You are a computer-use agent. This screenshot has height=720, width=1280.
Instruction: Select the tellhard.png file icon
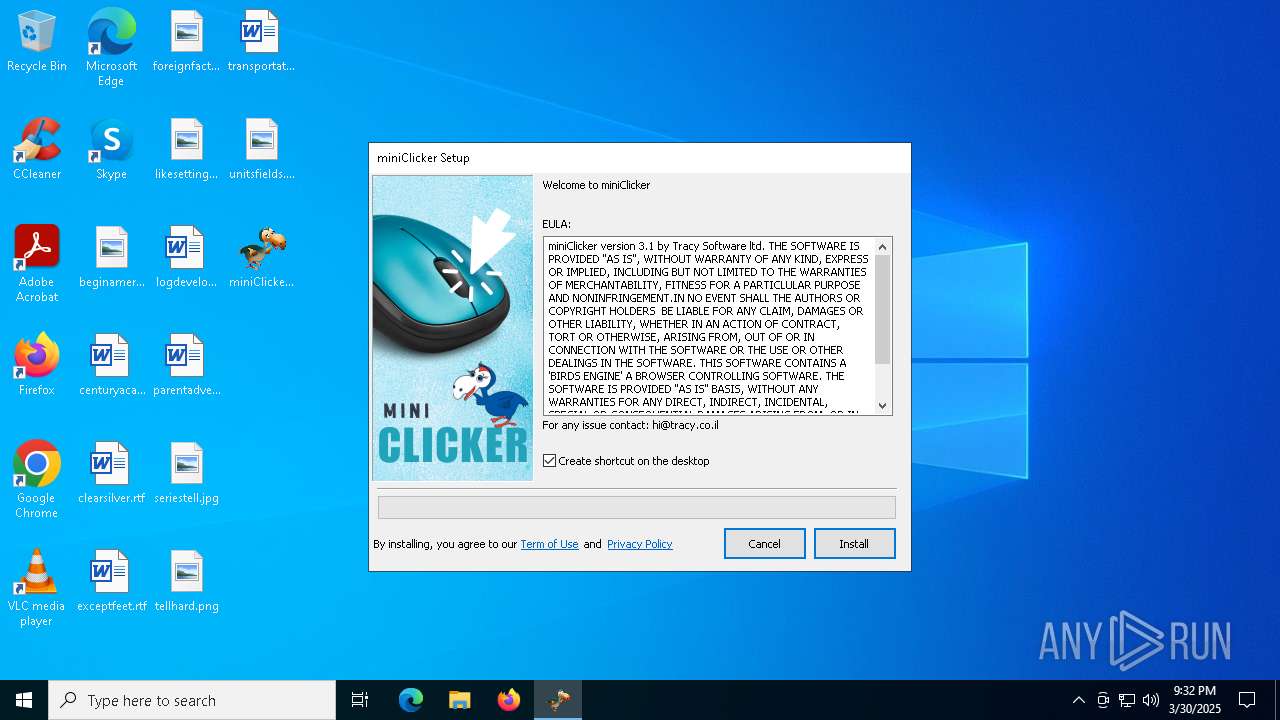click(x=186, y=582)
